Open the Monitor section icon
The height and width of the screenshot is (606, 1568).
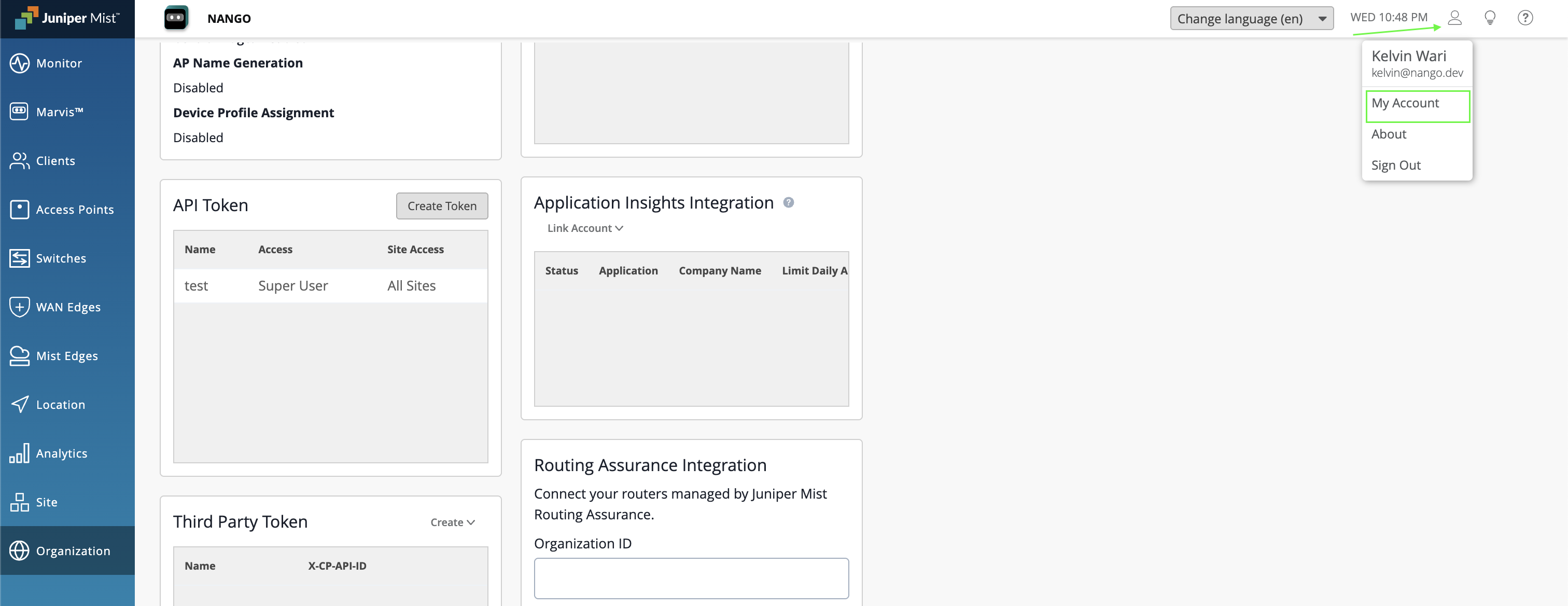point(20,63)
